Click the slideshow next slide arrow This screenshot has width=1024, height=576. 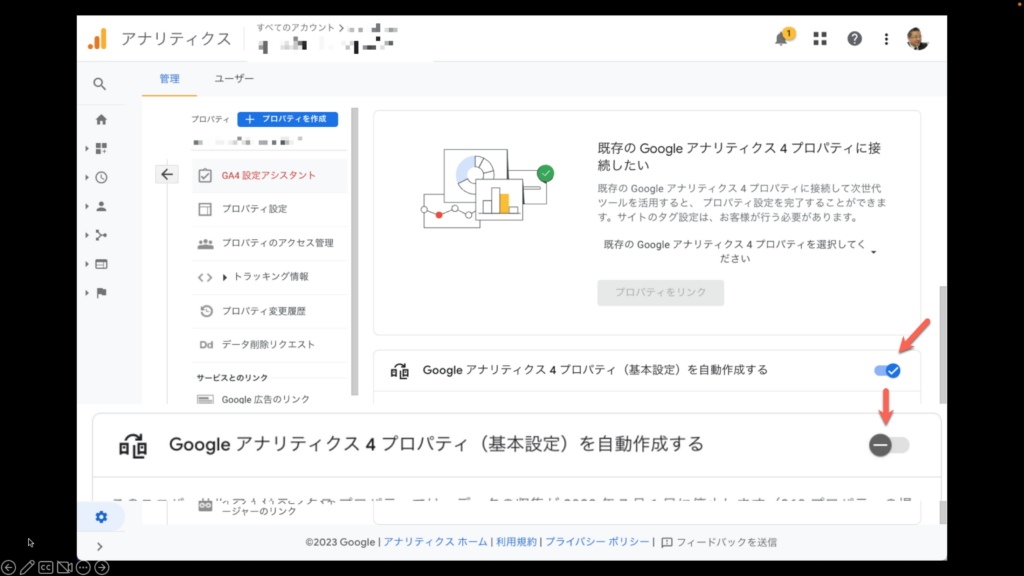coord(102,568)
